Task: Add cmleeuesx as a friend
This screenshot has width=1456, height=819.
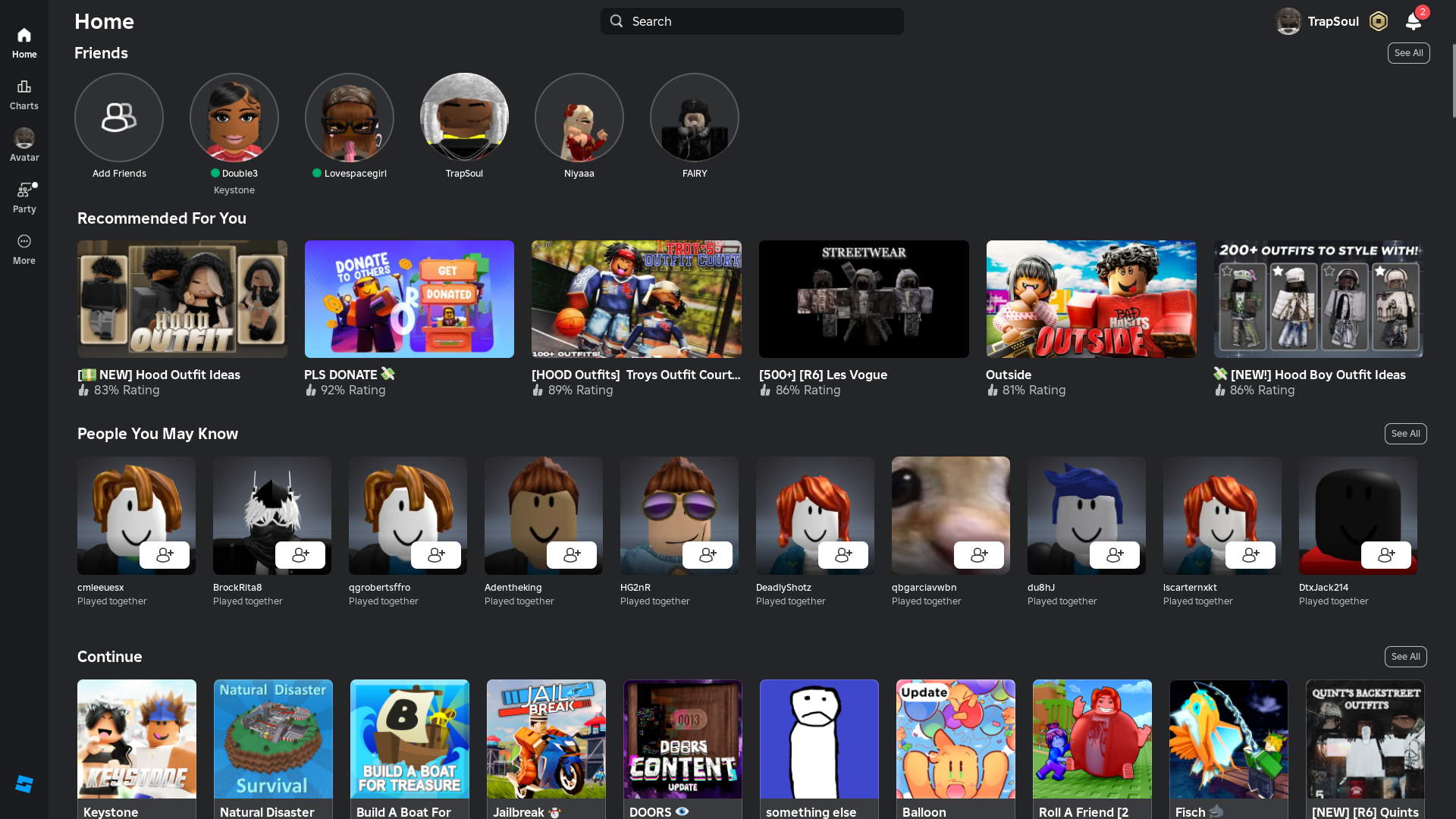Action: pyautogui.click(x=165, y=555)
